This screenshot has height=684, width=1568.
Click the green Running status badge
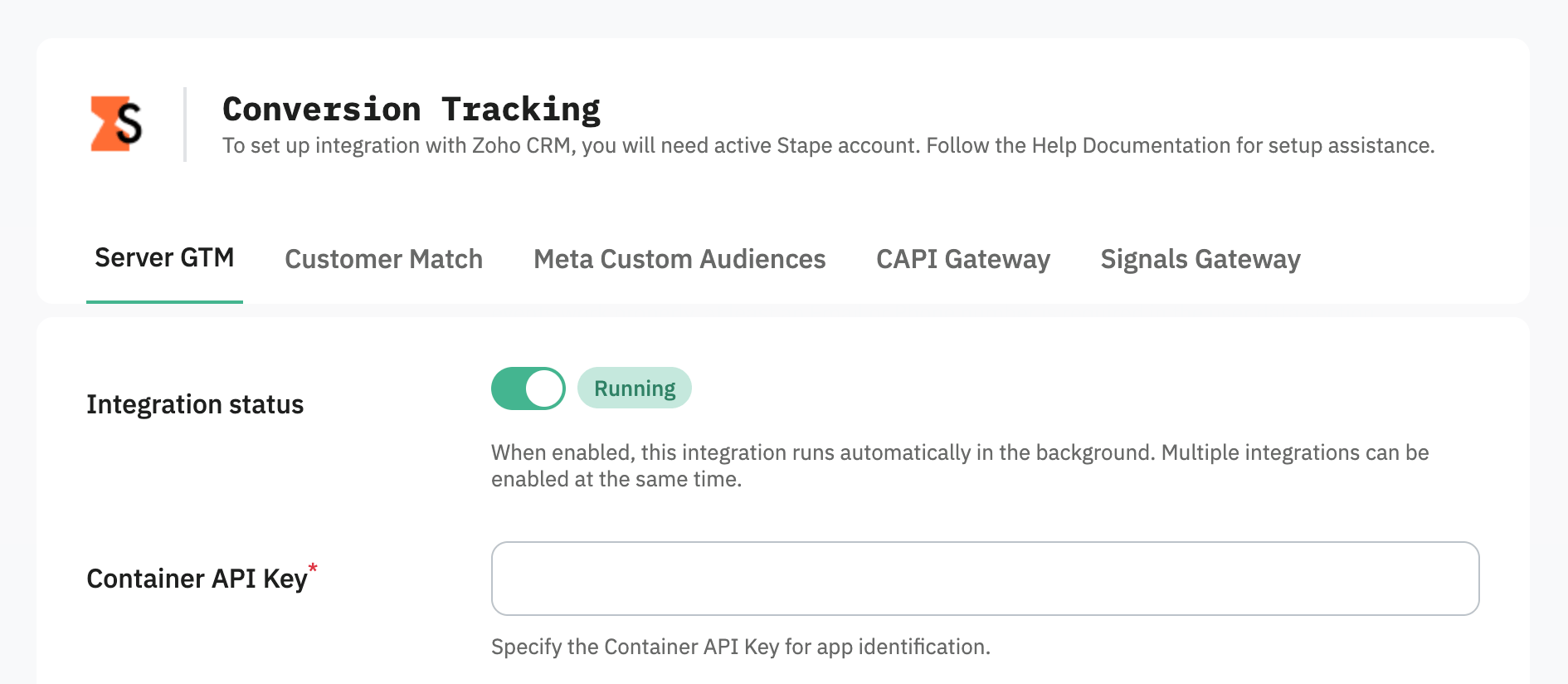(635, 388)
